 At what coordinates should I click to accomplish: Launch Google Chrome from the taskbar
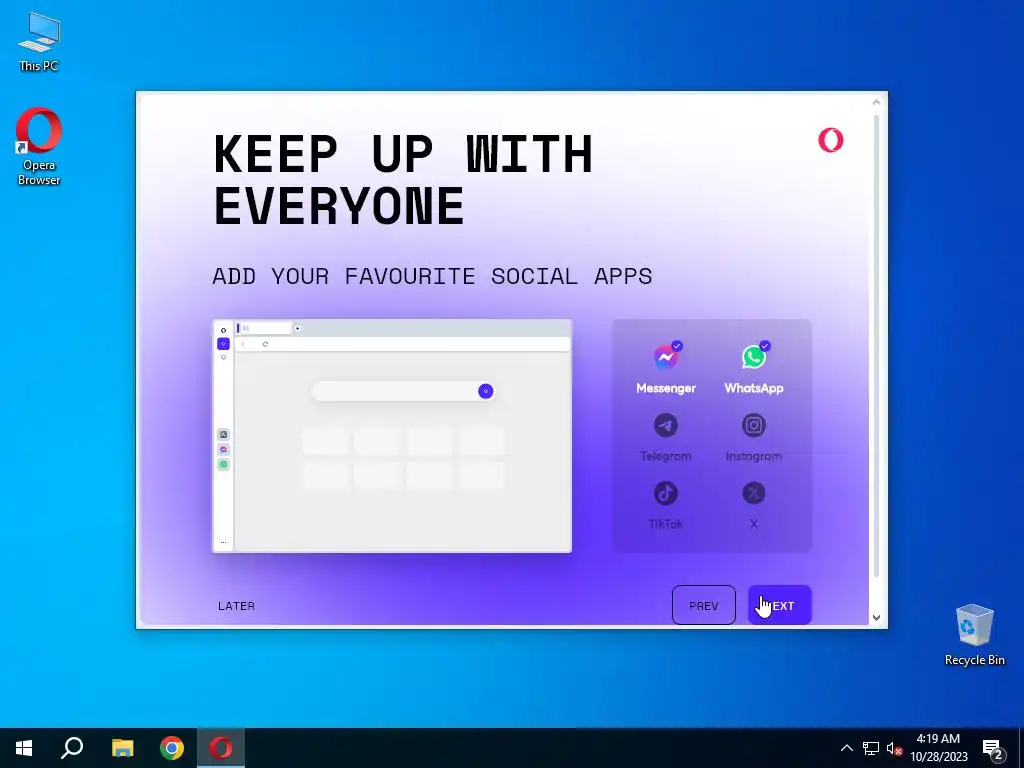172,748
